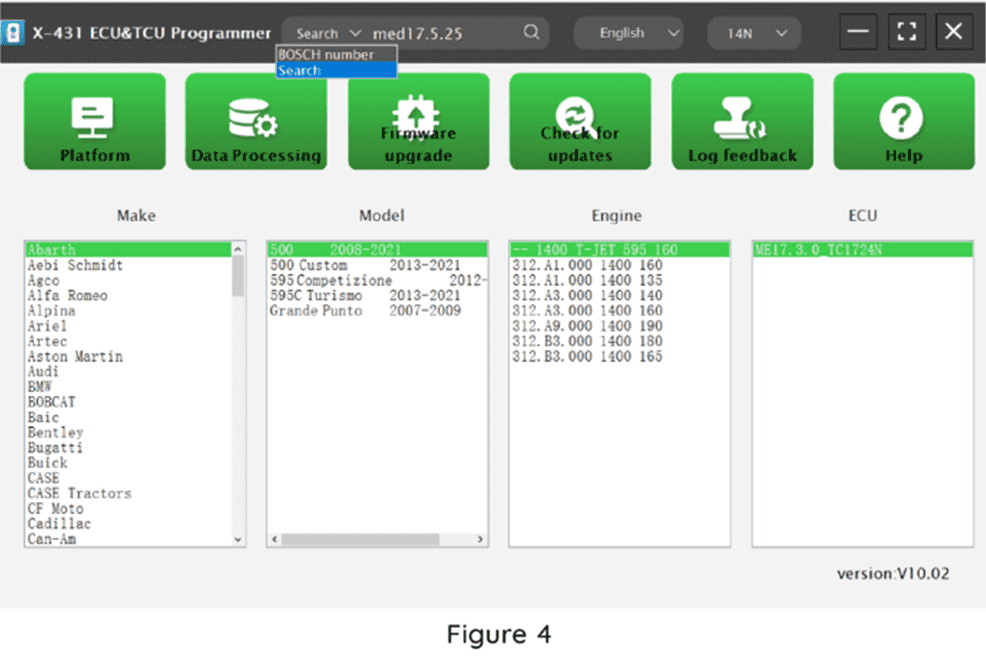Click Model list scroll right arrow

(x=480, y=540)
